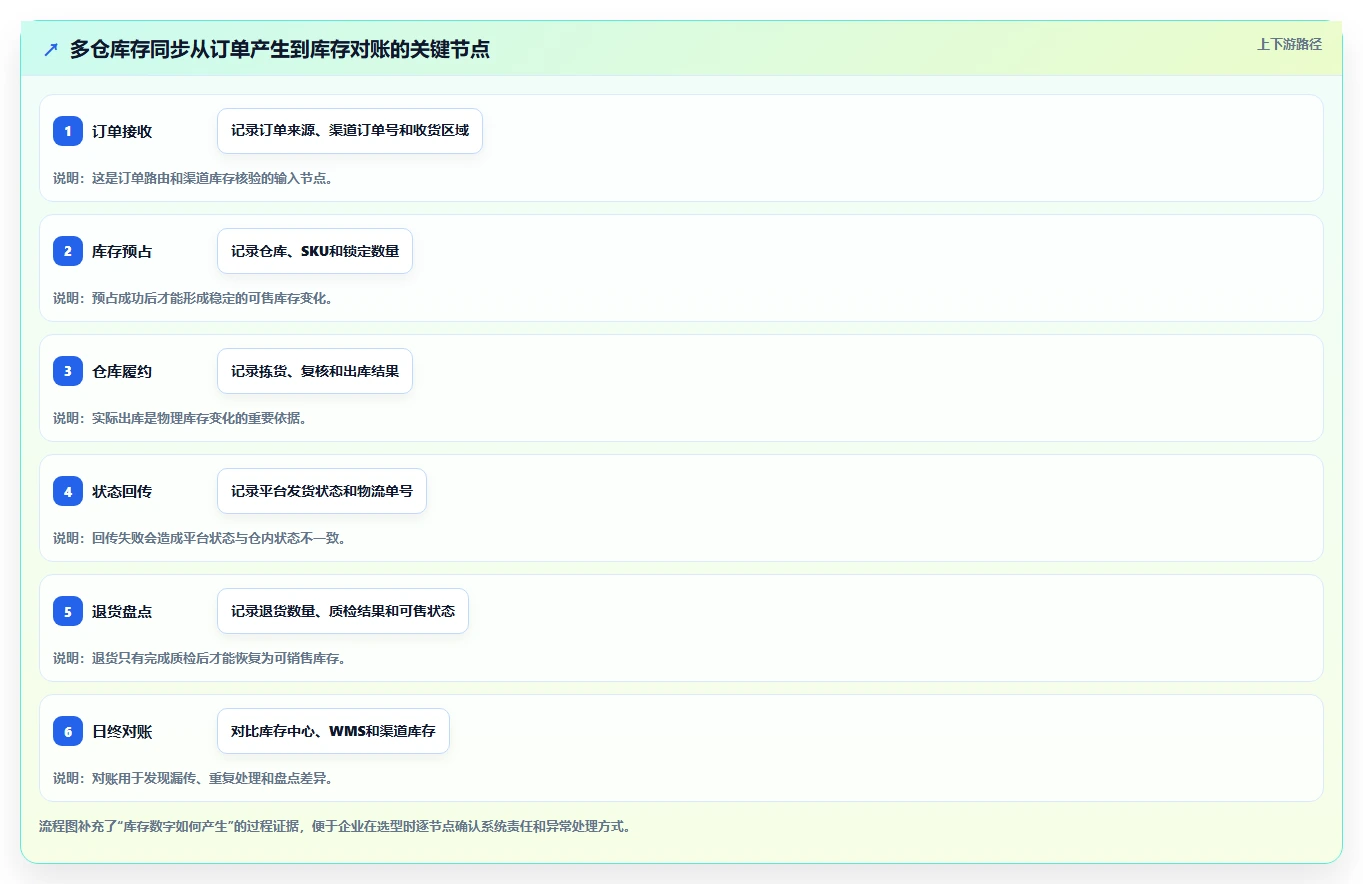Click the note 回传失败会造成平台状态与仓内状态不一致
Viewport: 1363px width, 884px height.
pyautogui.click(x=200, y=538)
